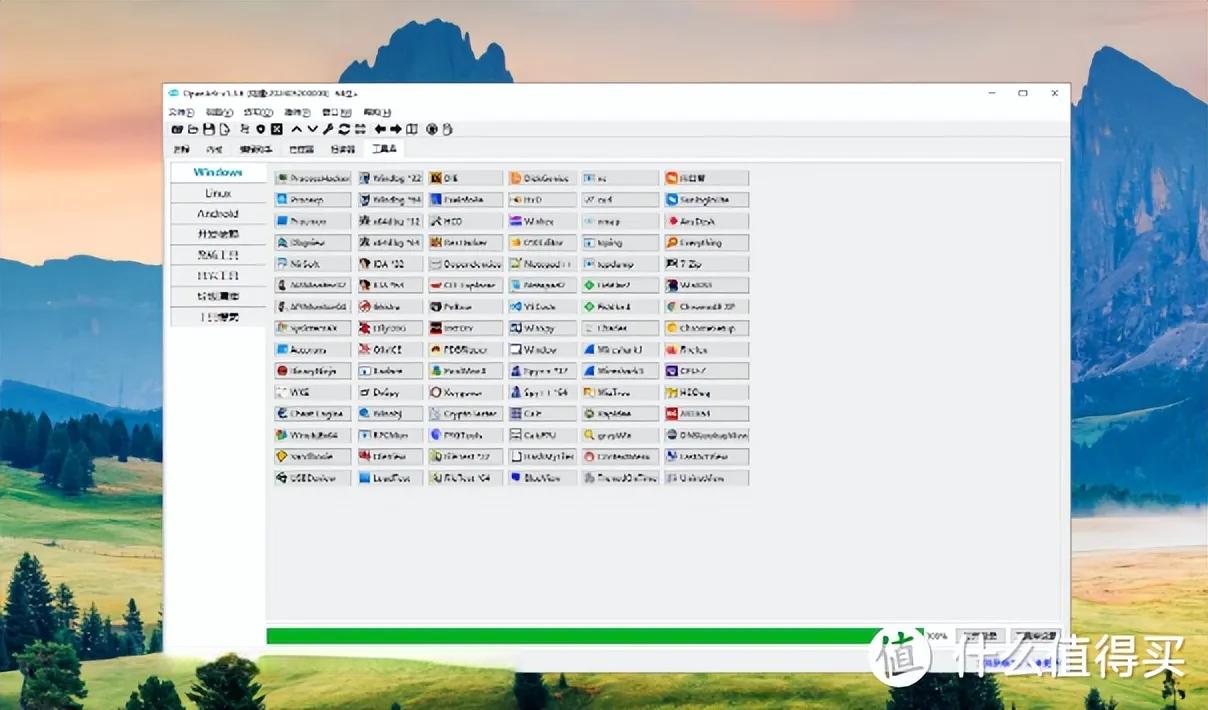Click the floppy-disk save toolbar icon
The width and height of the screenshot is (1208, 710).
tap(209, 129)
